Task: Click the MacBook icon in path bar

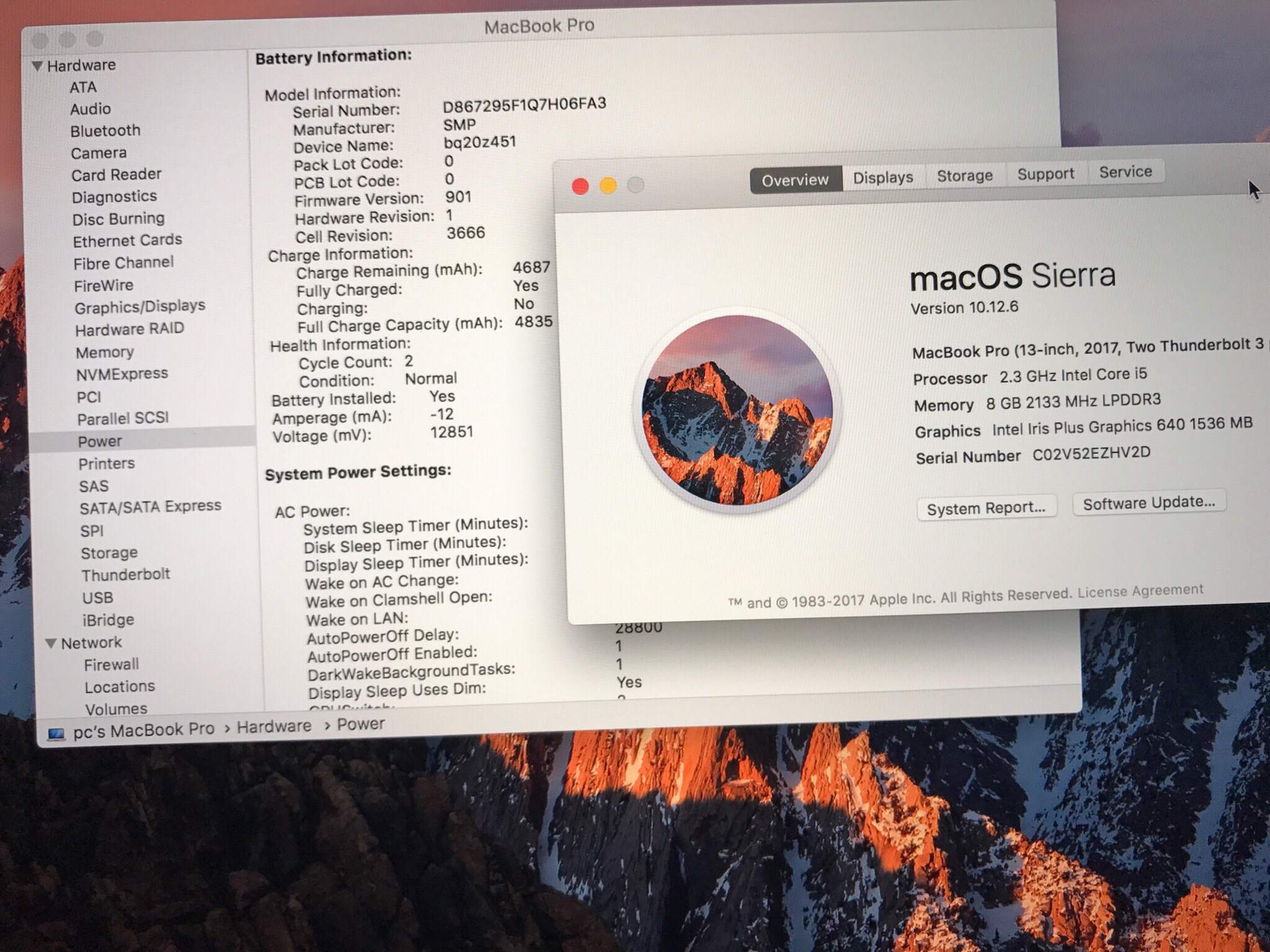Action: coord(56,734)
